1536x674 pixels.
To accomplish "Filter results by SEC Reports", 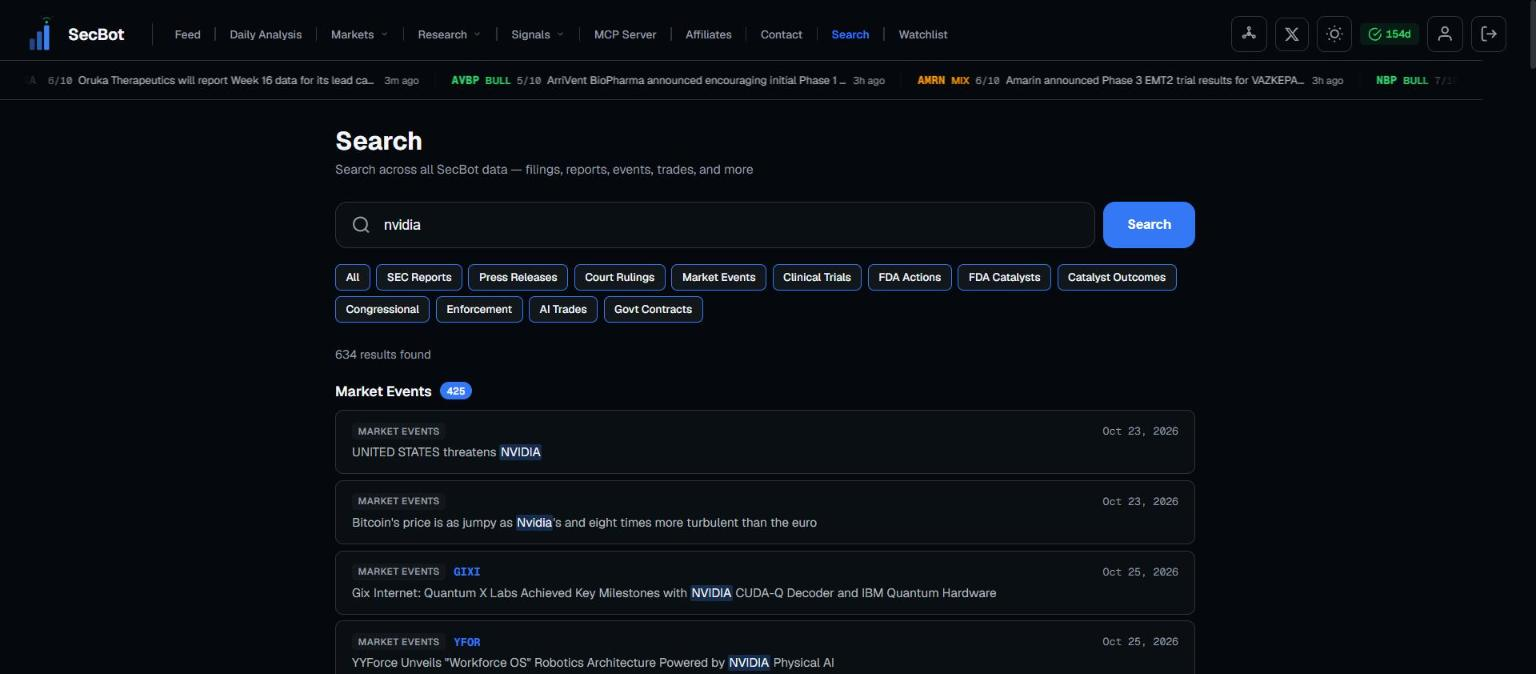I will [x=419, y=277].
